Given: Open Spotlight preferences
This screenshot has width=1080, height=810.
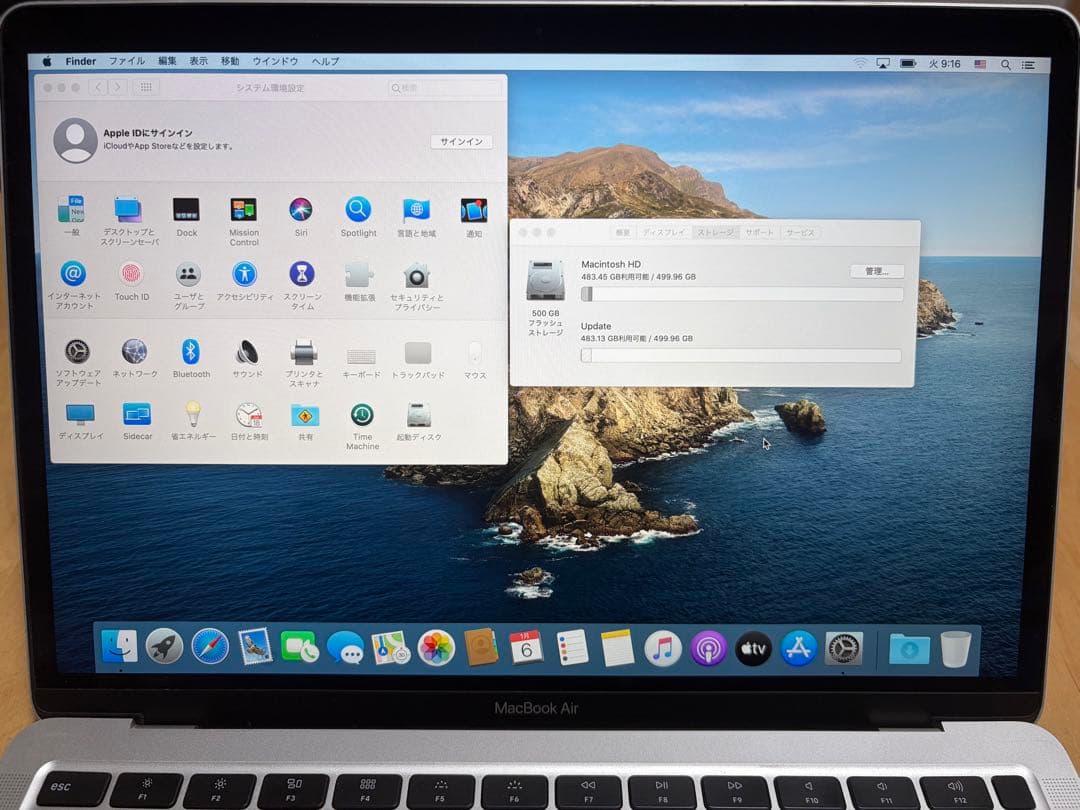Looking at the screenshot, I should click(359, 209).
